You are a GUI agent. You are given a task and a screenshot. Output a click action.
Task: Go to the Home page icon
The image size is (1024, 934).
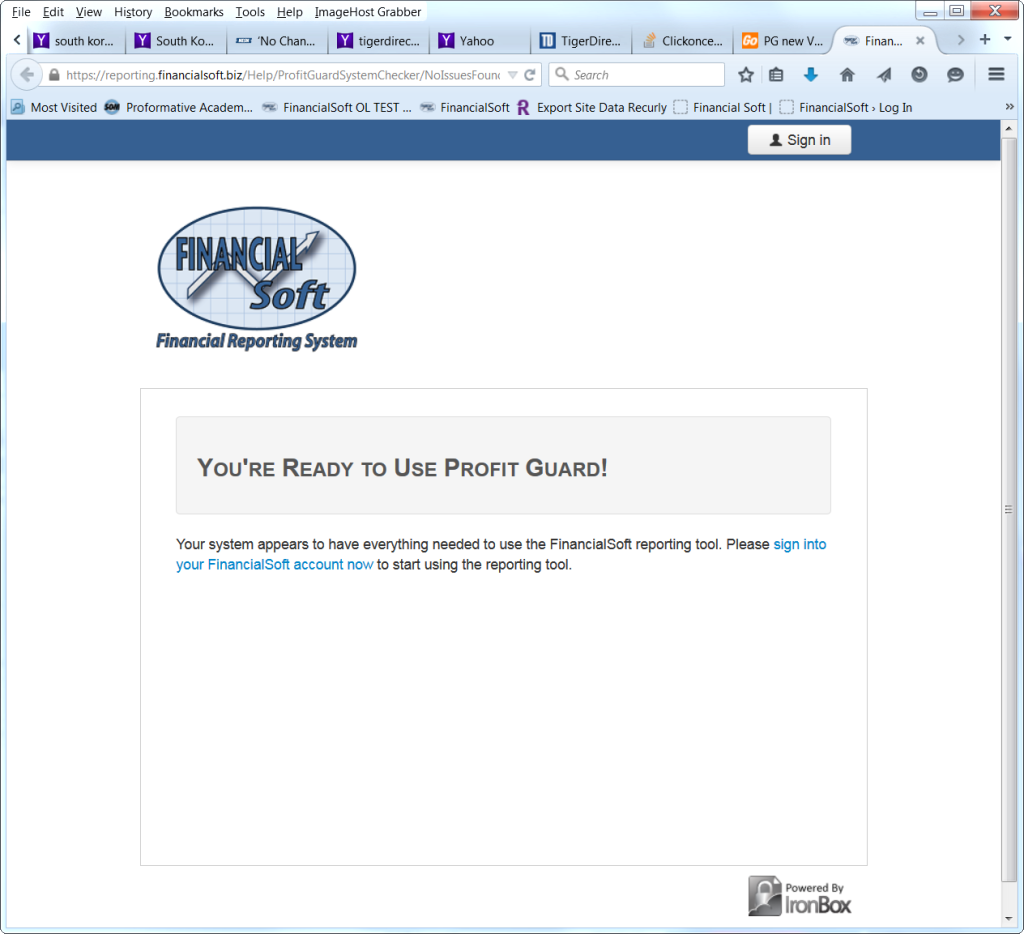point(847,75)
